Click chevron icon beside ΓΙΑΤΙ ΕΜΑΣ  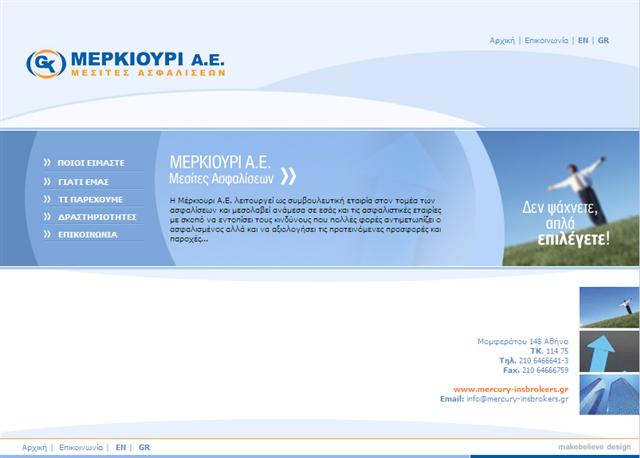coord(47,182)
